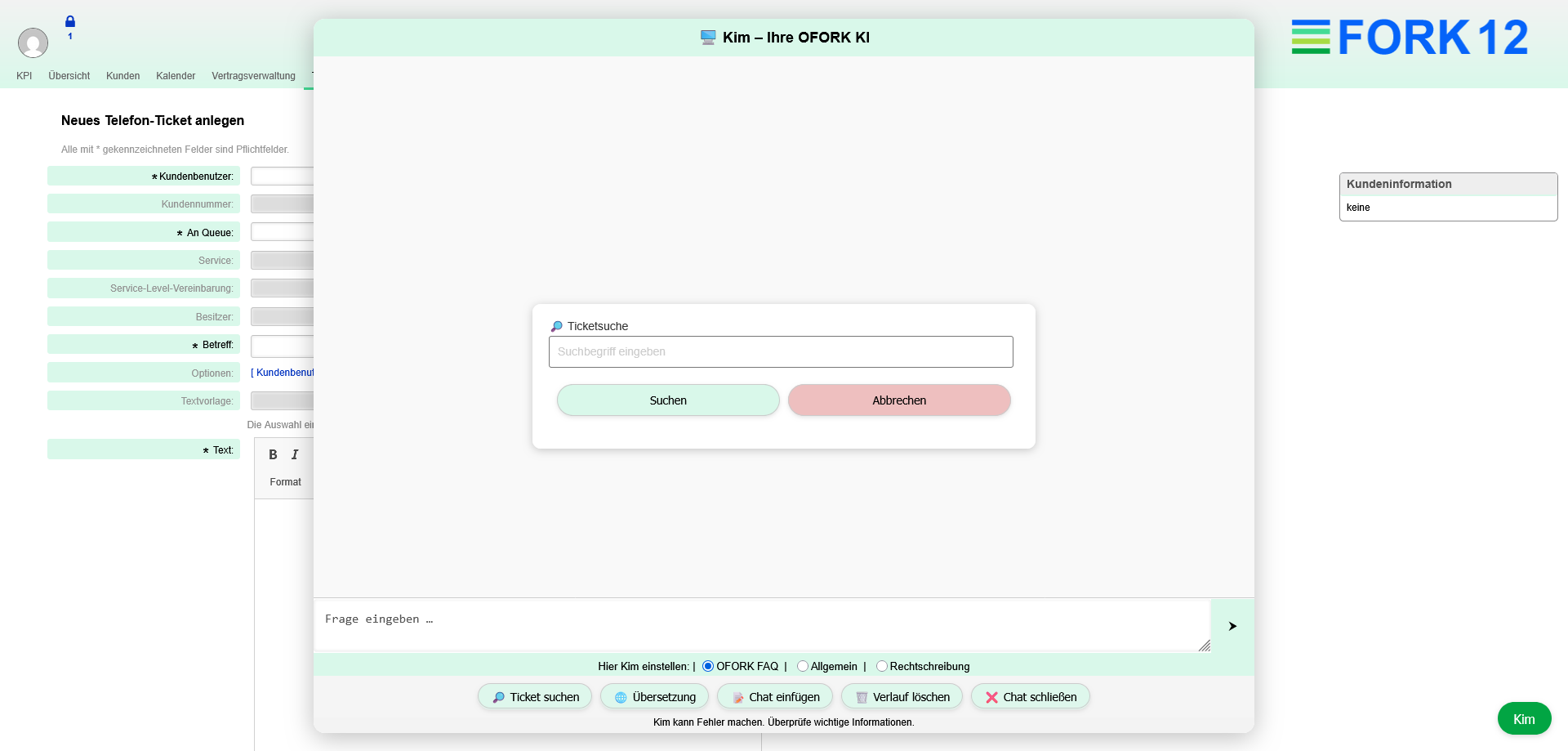
Task: Click the FORK12 logo
Action: coord(1409,38)
